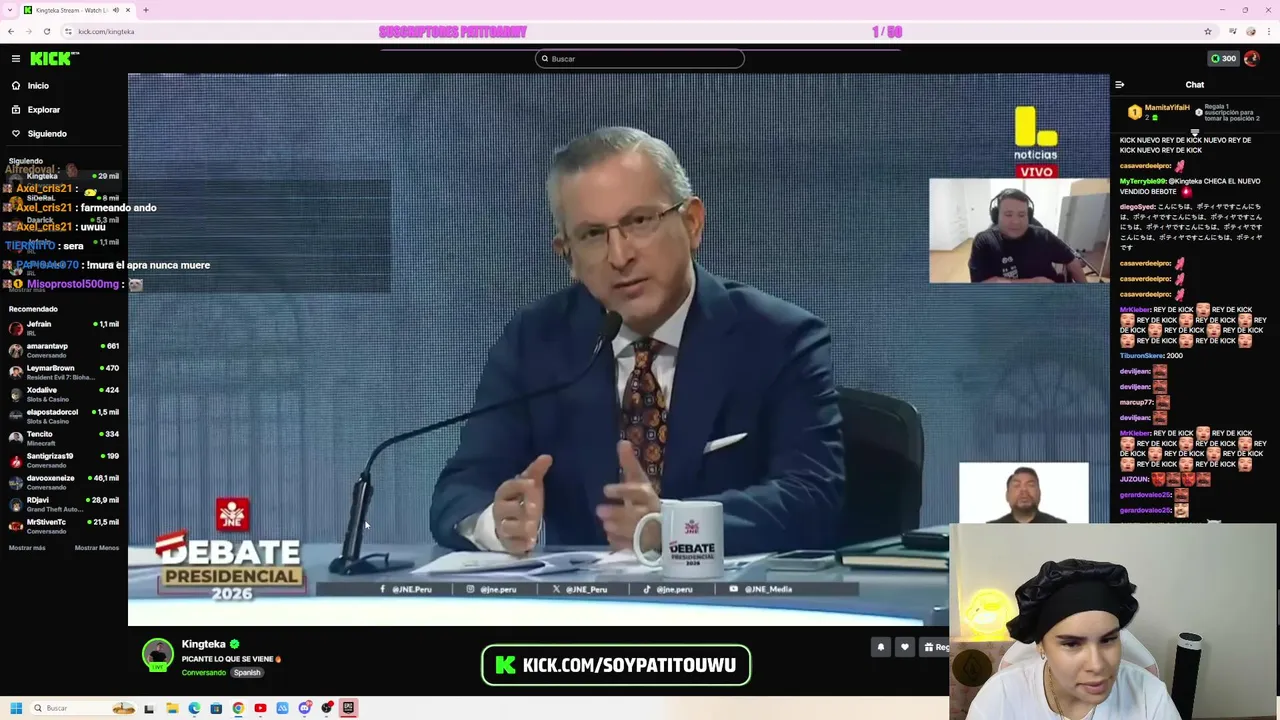Click the heart follow icon
Screen dimensions: 1280x720
(905, 648)
